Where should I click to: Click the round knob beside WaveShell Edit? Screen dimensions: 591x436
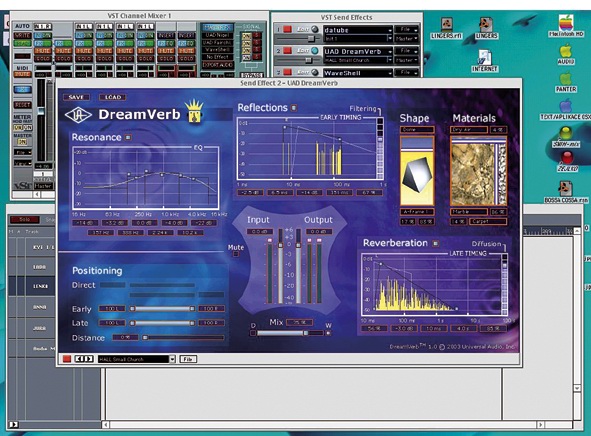click(315, 72)
